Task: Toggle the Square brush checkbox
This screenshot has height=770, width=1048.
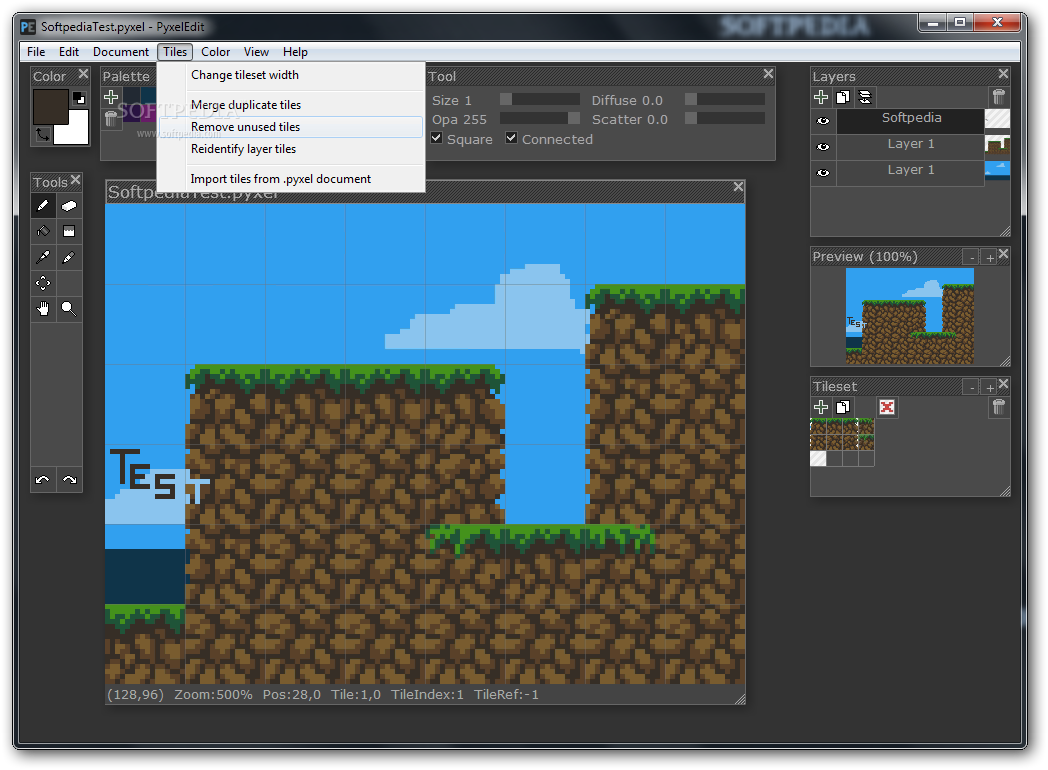Action: pyautogui.click(x=436, y=138)
